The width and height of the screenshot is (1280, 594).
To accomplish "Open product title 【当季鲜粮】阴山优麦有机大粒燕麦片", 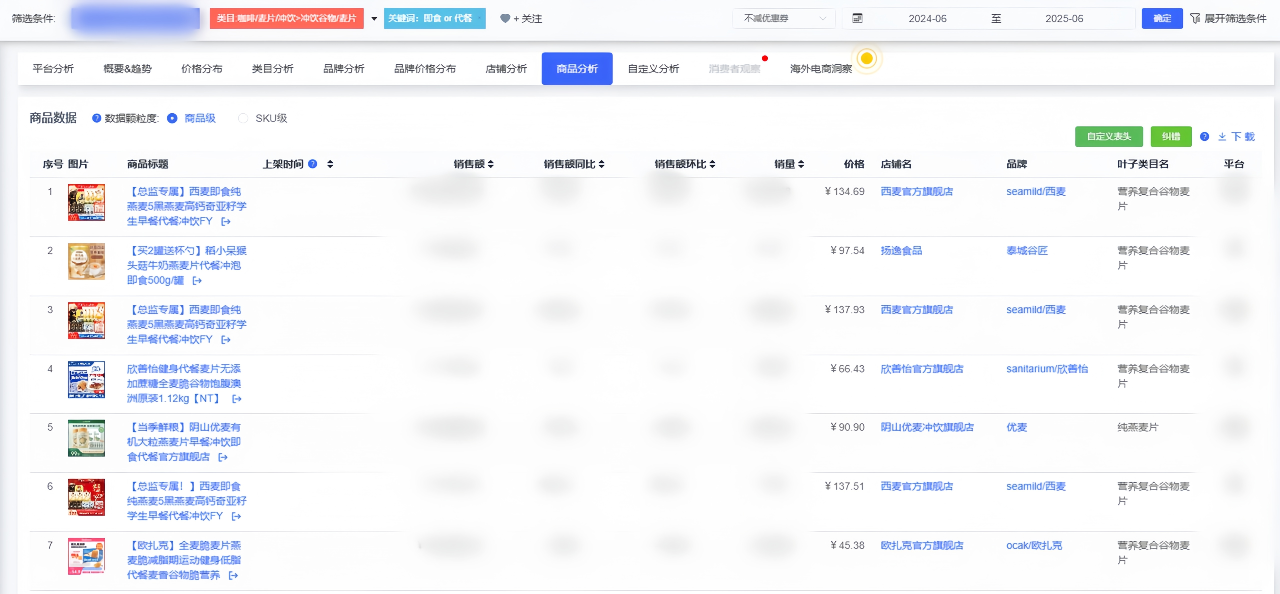I will 184,442.
